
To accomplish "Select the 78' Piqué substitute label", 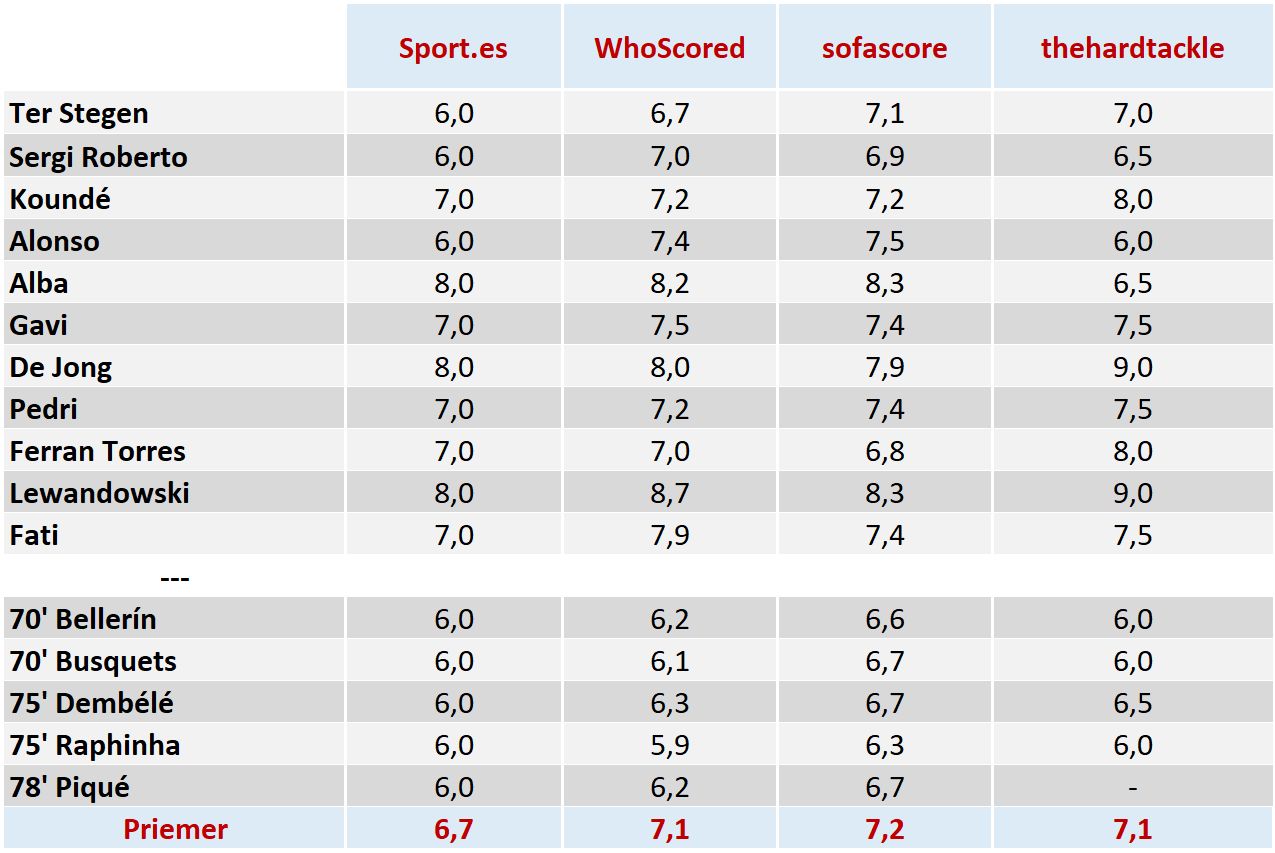I will click(x=70, y=787).
